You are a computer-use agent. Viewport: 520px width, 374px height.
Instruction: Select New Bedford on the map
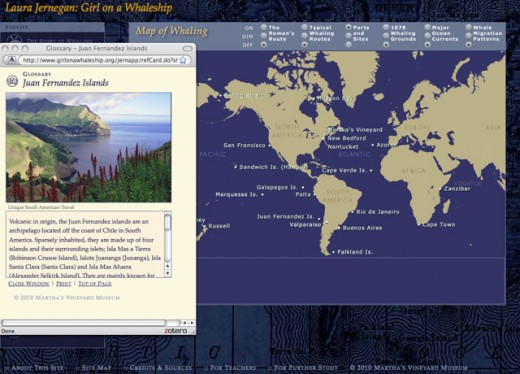[x=347, y=138]
